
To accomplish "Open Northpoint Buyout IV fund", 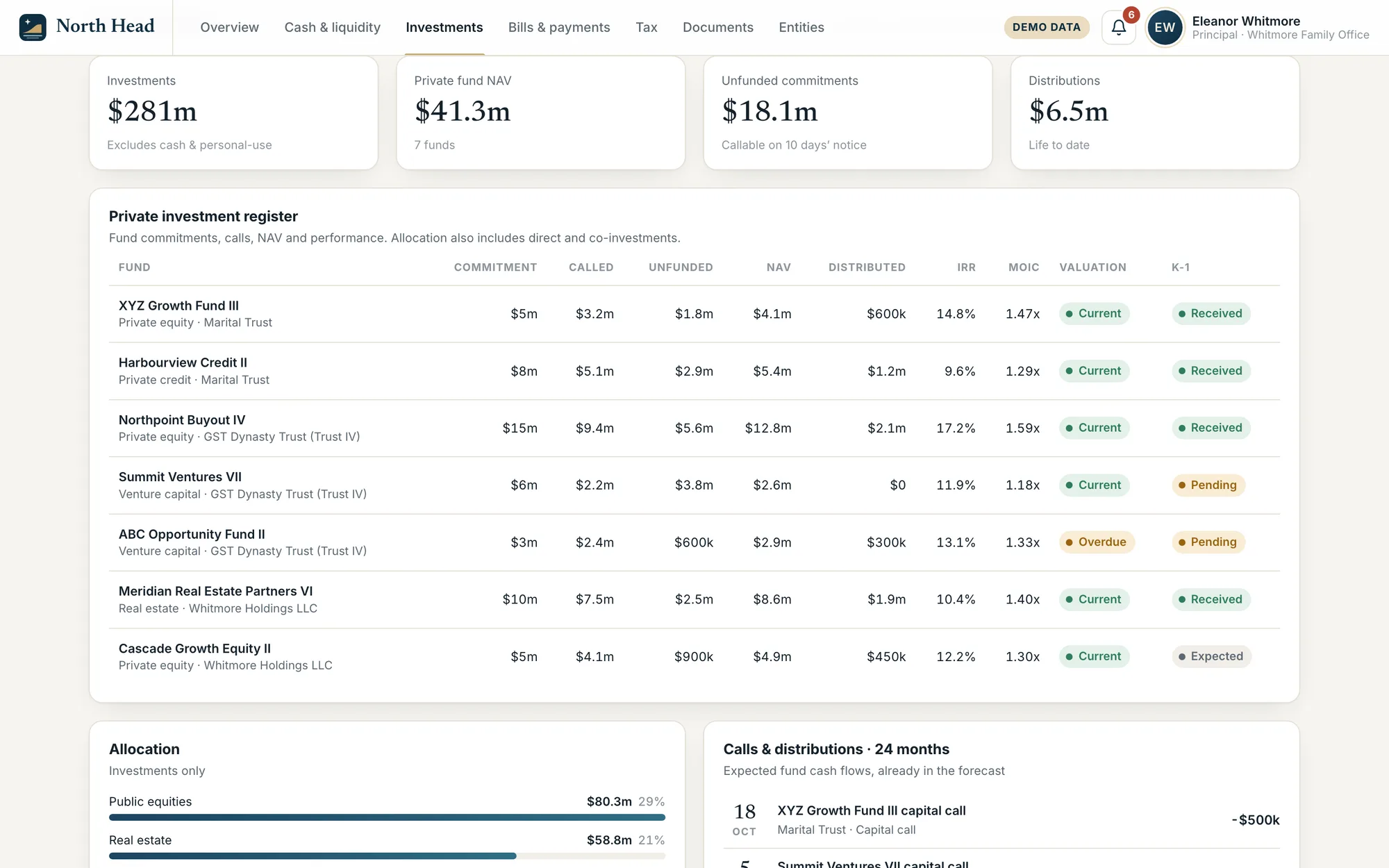I will tap(182, 420).
